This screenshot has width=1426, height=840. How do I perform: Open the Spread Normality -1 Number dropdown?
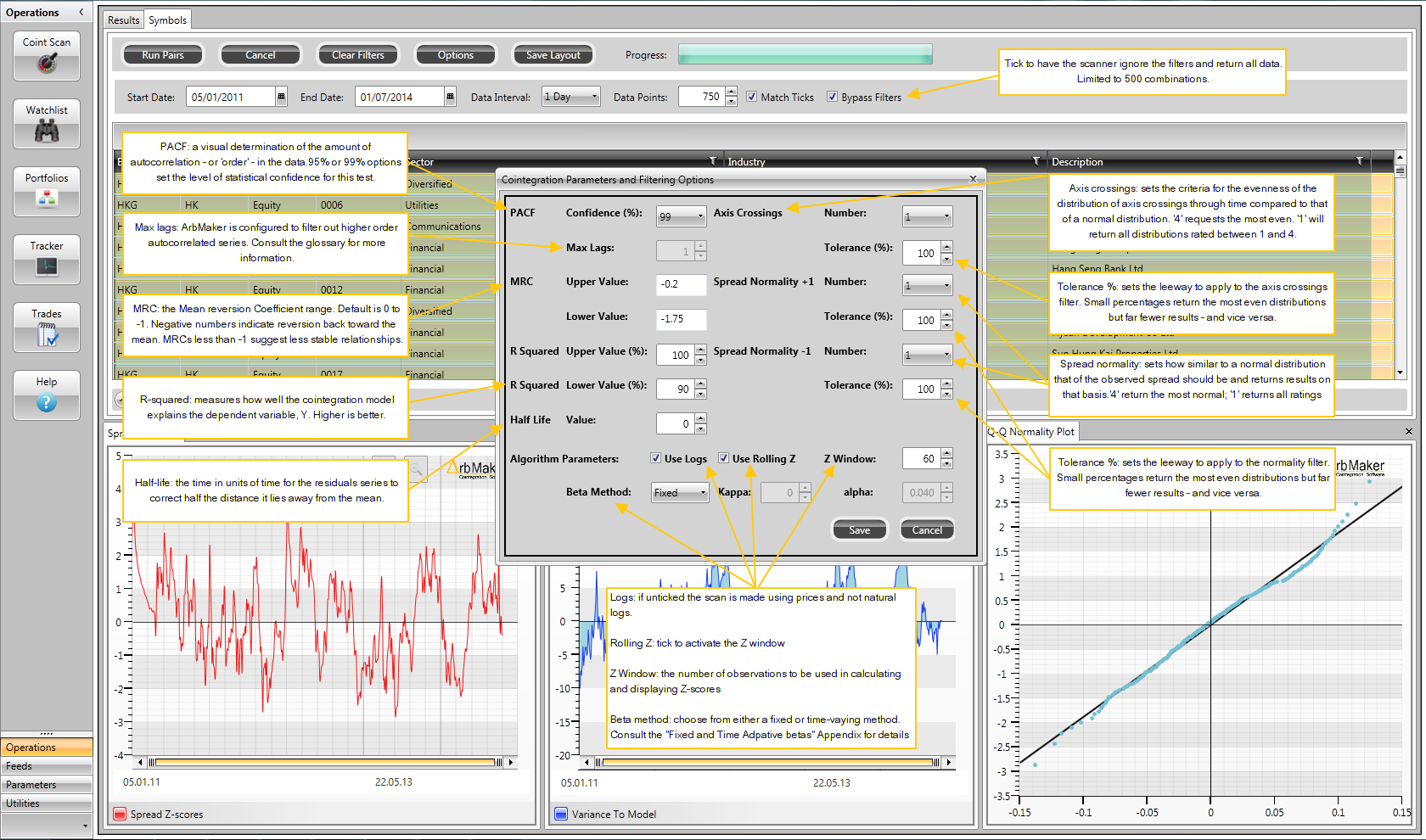[927, 355]
